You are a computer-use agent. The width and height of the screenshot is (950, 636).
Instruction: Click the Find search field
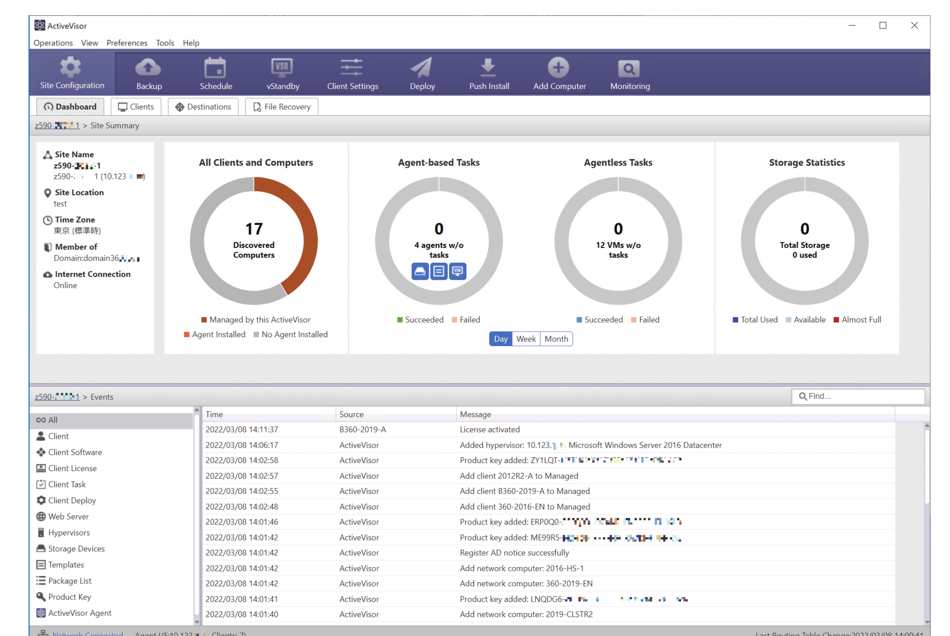pyautogui.click(x=858, y=396)
